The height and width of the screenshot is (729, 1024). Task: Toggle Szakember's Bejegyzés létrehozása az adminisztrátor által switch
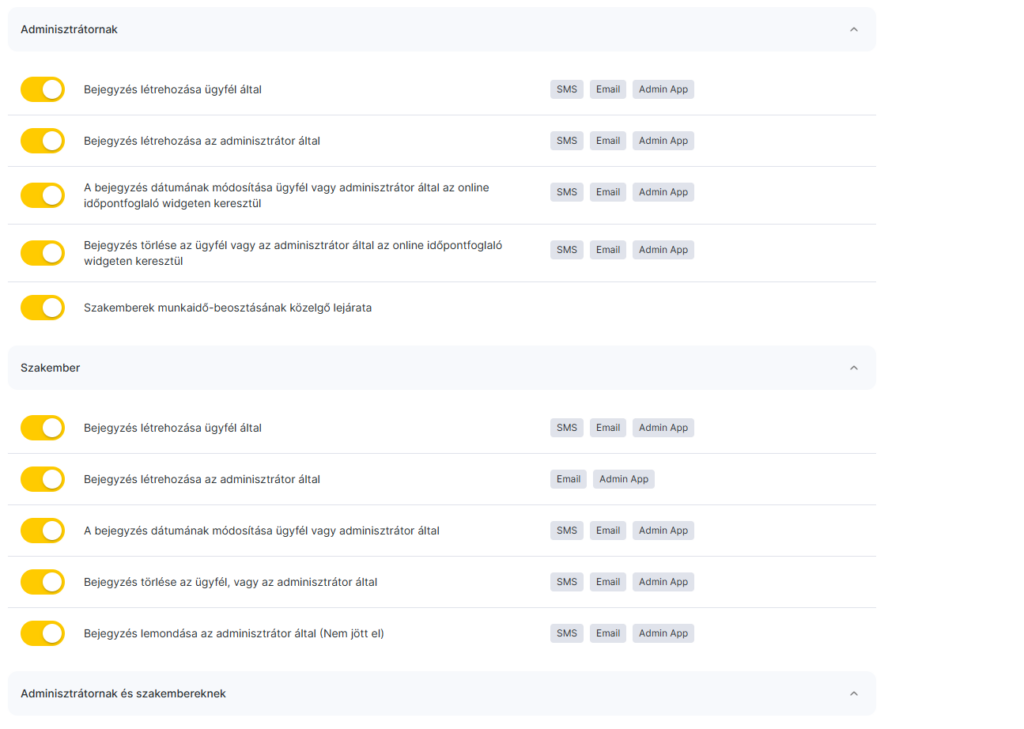point(42,479)
